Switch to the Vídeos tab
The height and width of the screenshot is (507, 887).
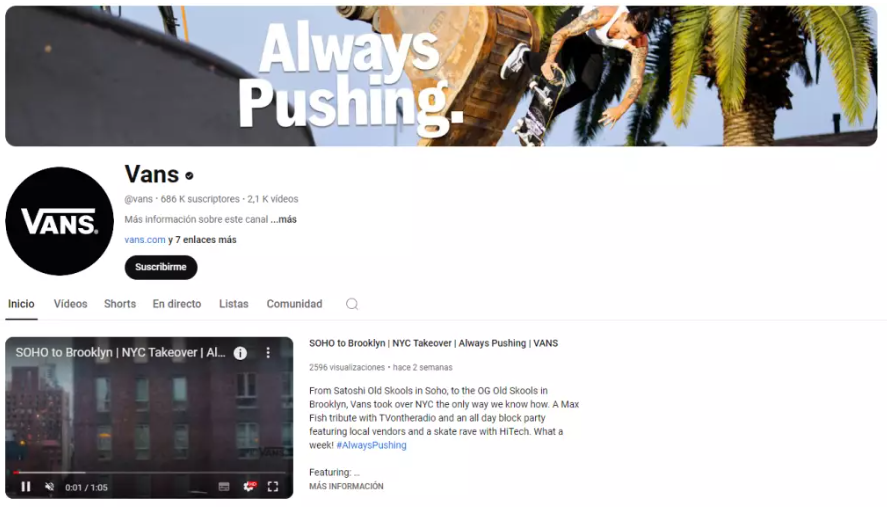click(71, 304)
